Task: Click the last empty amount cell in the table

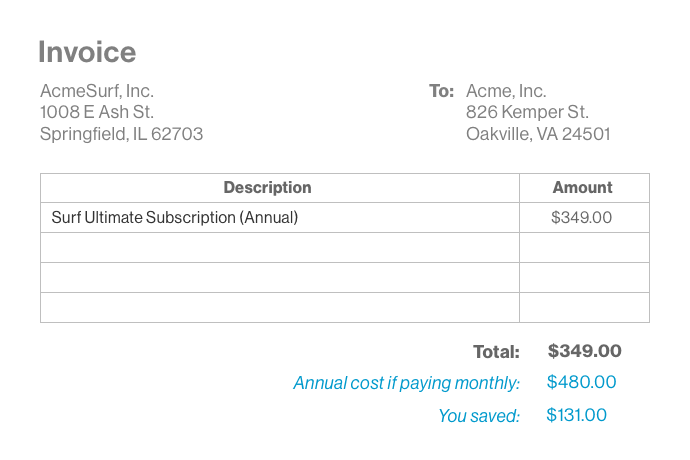Action: tap(584, 307)
